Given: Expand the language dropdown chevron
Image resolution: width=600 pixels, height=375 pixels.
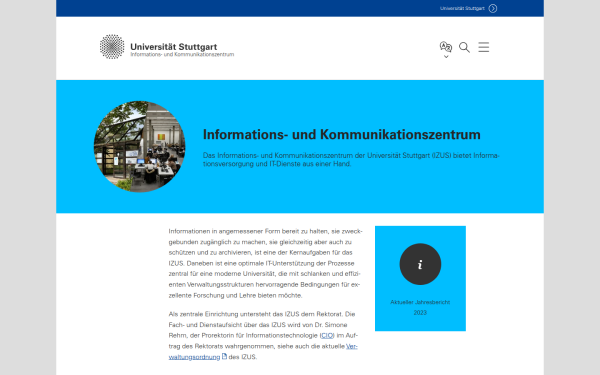Looking at the screenshot, I should 446,57.
